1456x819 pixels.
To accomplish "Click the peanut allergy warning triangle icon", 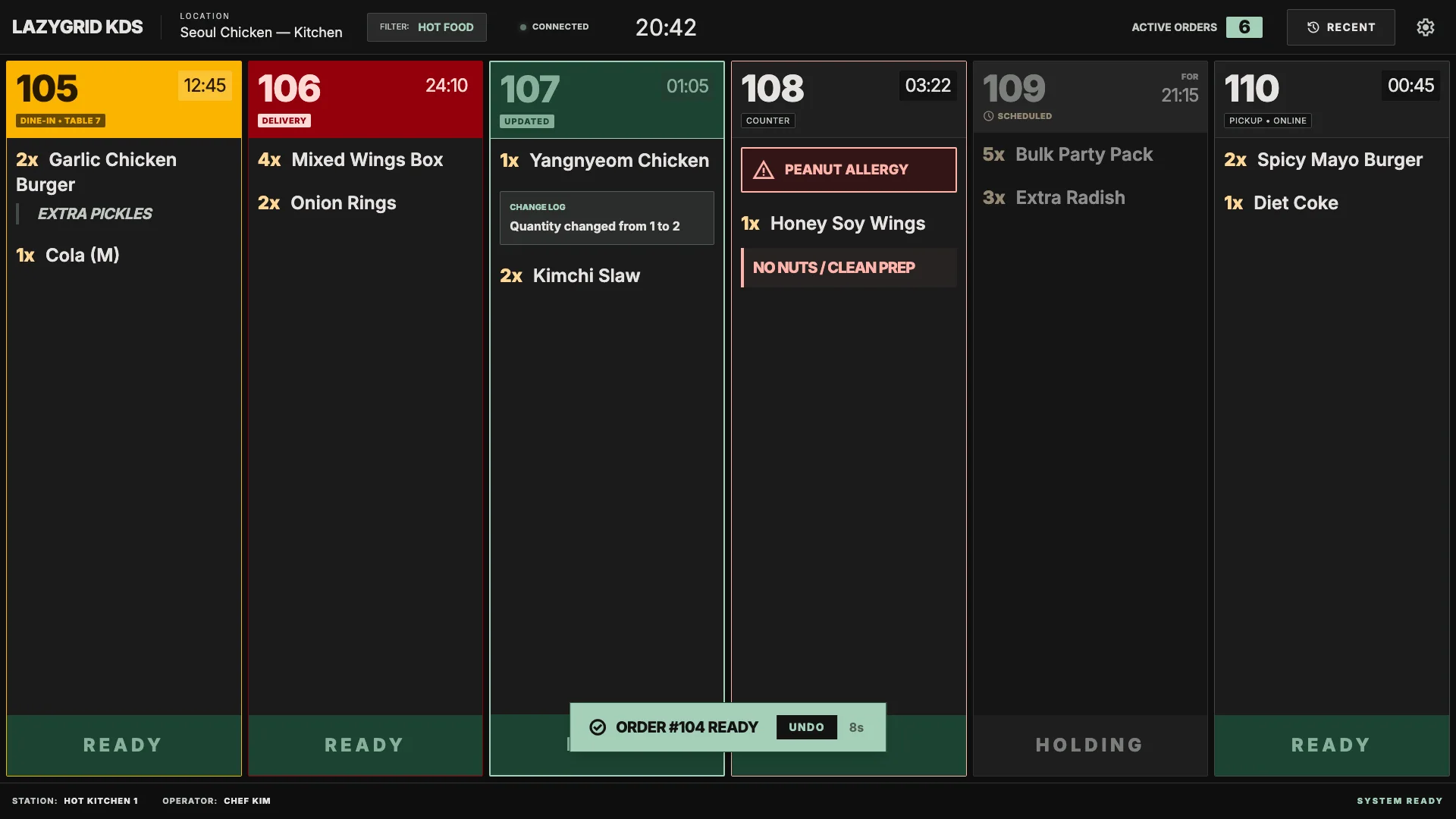I will pos(764,170).
